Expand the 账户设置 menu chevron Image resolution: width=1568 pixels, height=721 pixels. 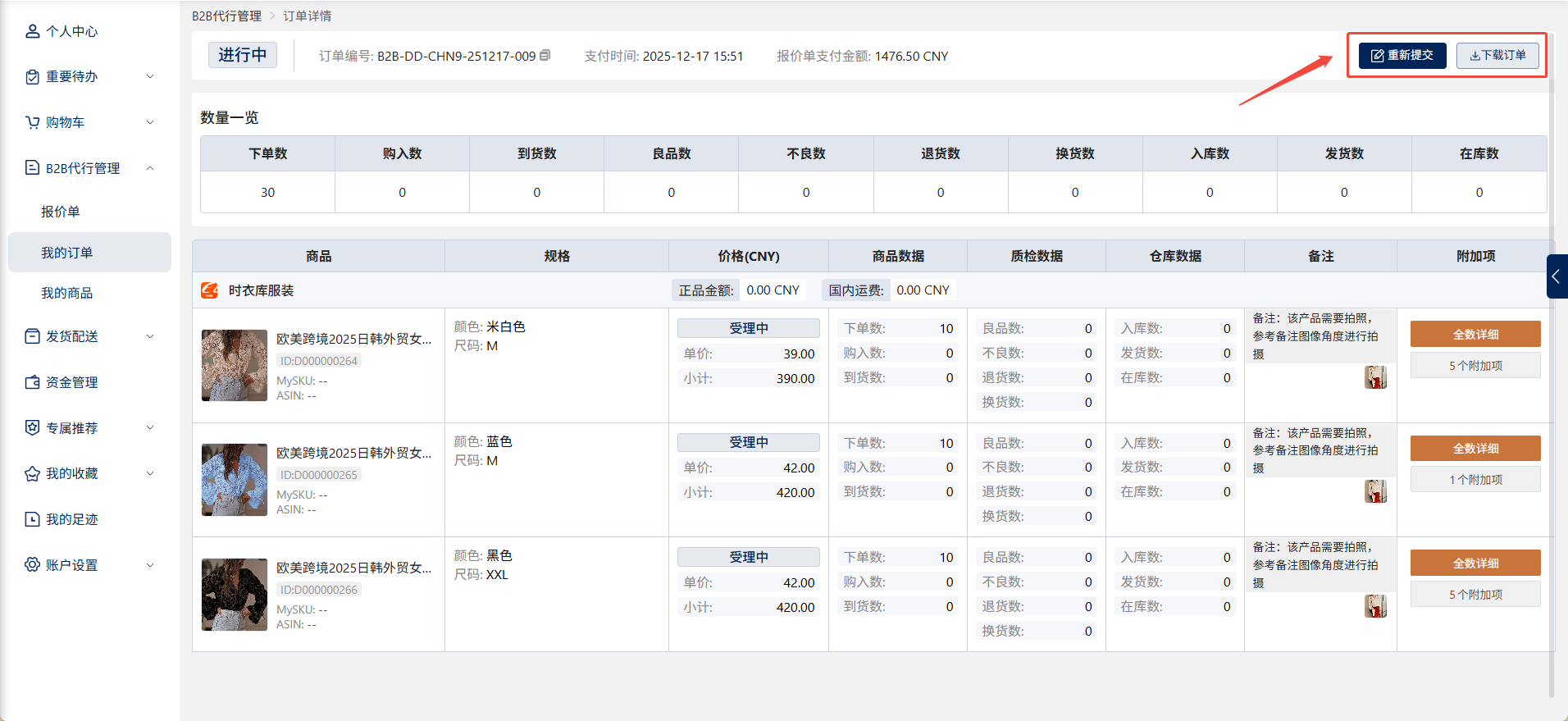150,565
